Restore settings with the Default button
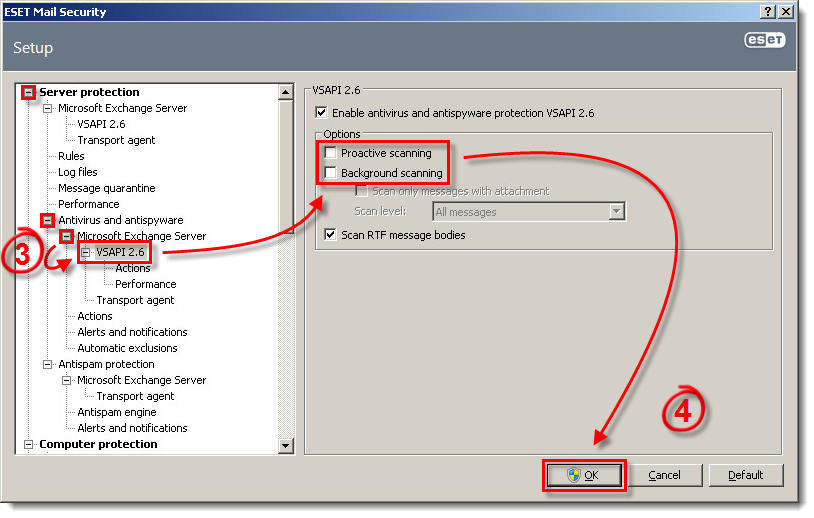This screenshot has width=814, height=518. tap(745, 475)
